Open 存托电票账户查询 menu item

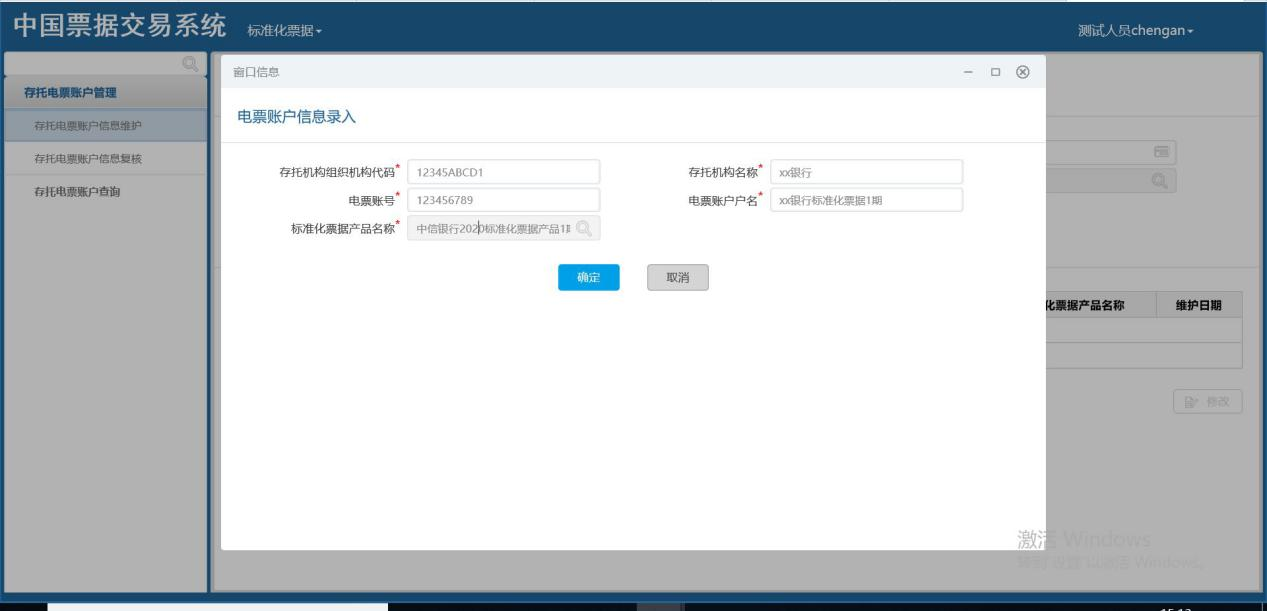[106, 191]
